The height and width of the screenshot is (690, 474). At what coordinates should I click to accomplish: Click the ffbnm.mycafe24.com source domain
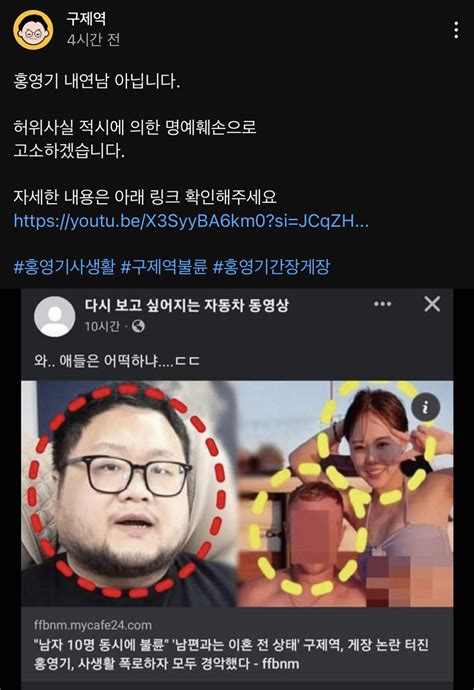pyautogui.click(x=93, y=625)
